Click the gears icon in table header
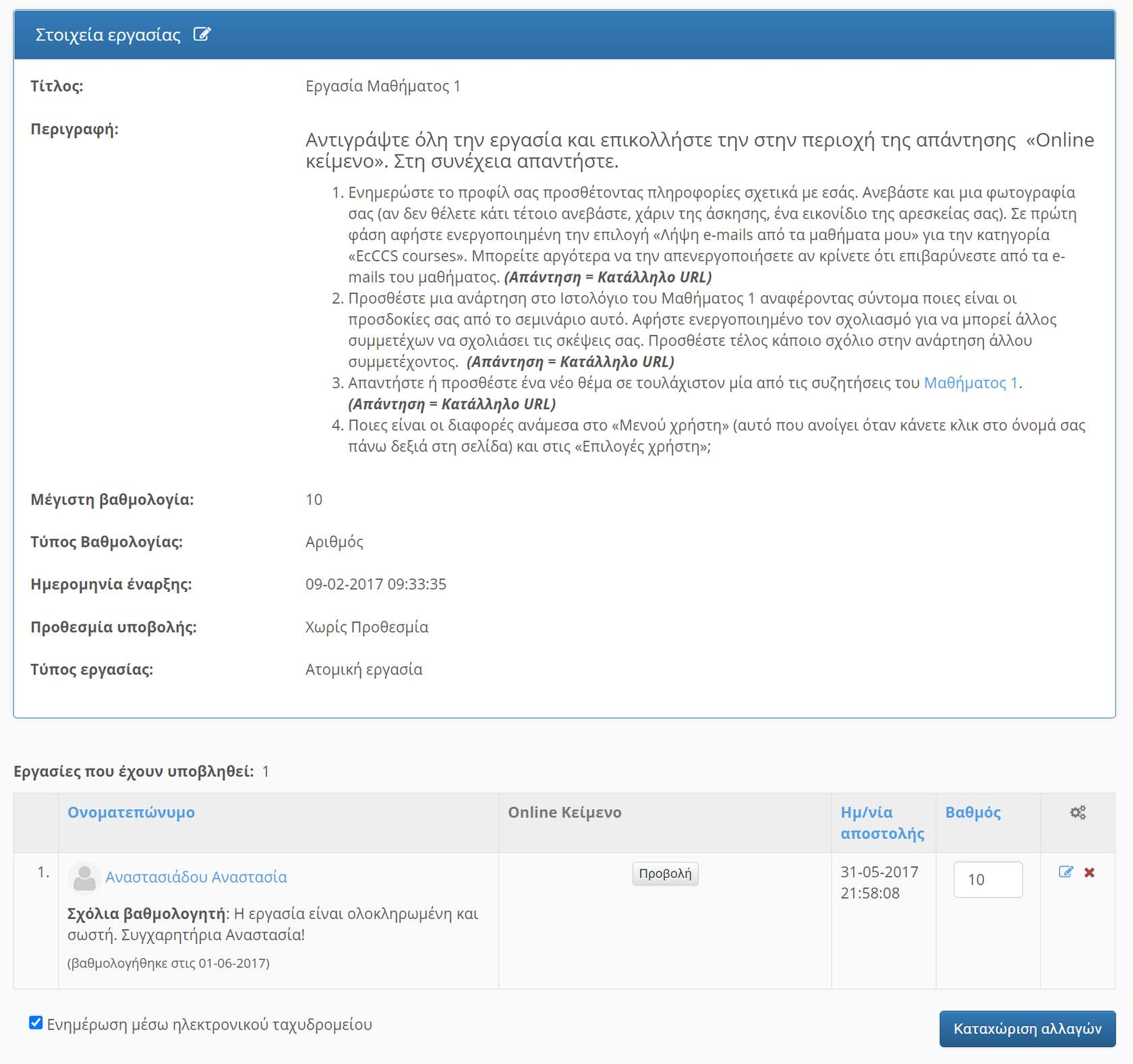 pyautogui.click(x=1078, y=812)
